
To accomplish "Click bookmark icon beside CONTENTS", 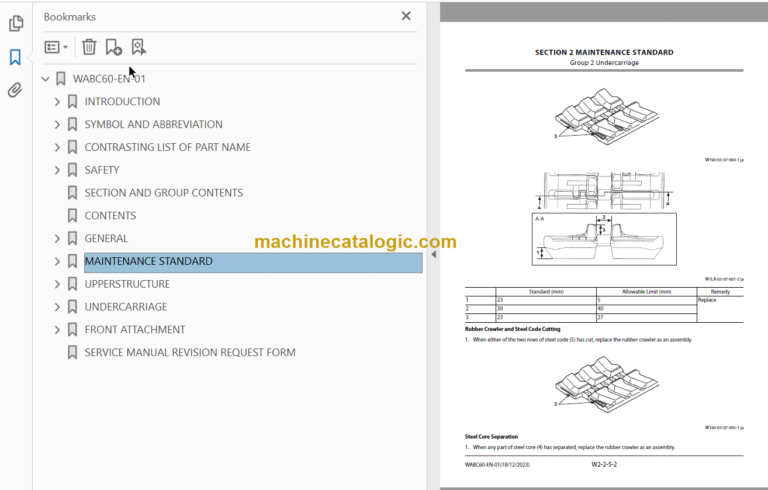I will tap(72, 216).
